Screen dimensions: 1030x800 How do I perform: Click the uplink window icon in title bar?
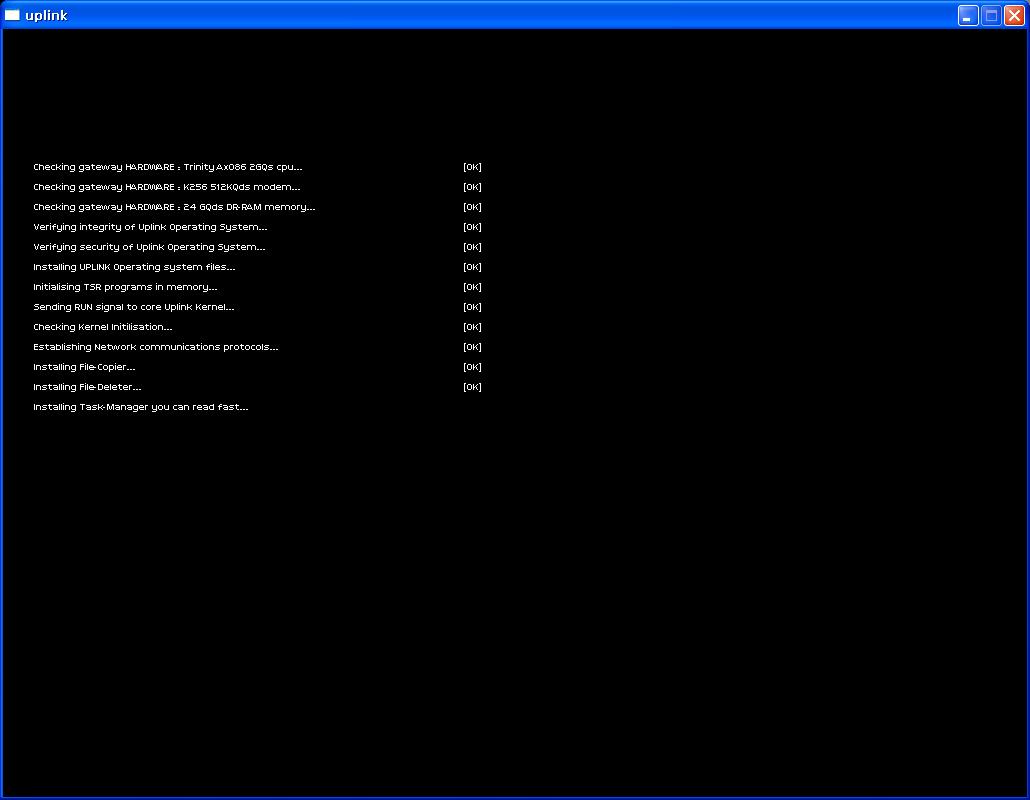click(12, 15)
